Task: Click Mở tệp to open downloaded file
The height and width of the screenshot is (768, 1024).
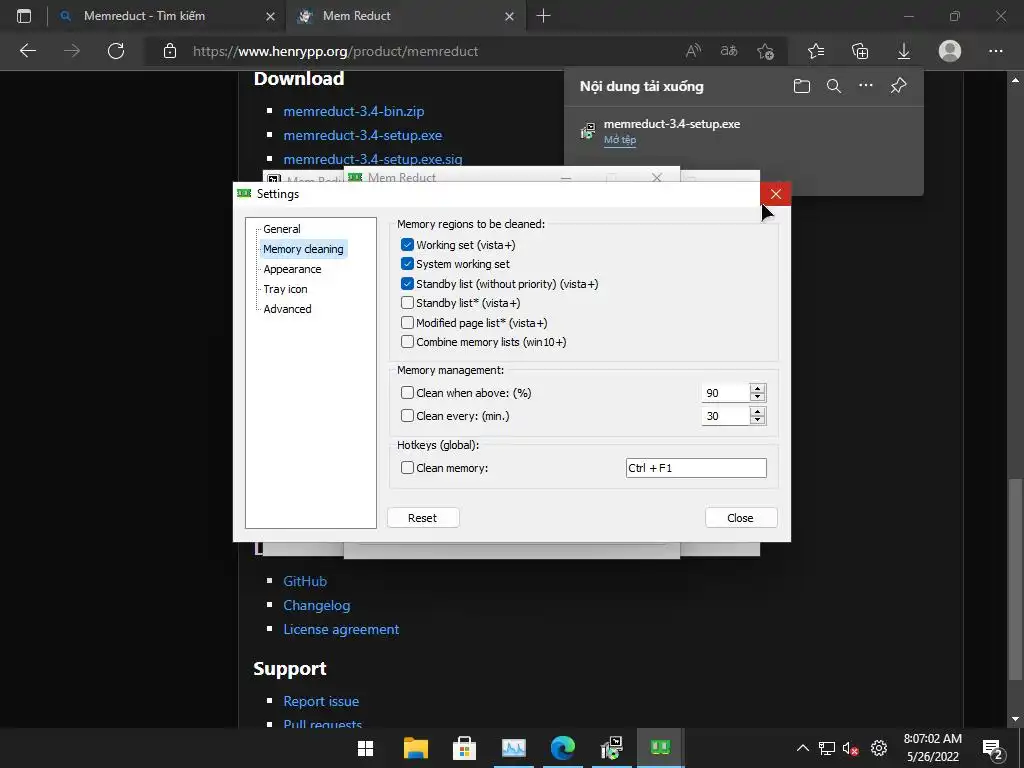Action: point(620,140)
